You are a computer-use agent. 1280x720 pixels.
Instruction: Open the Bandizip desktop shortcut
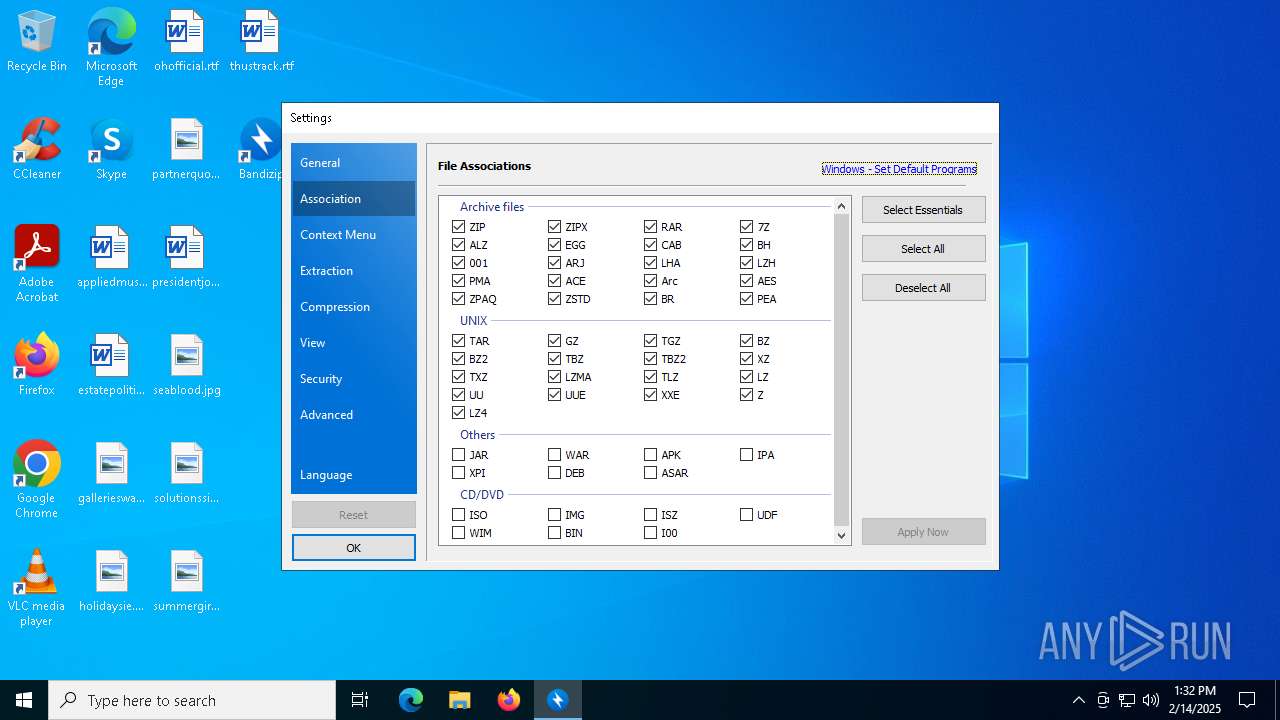pyautogui.click(x=260, y=150)
